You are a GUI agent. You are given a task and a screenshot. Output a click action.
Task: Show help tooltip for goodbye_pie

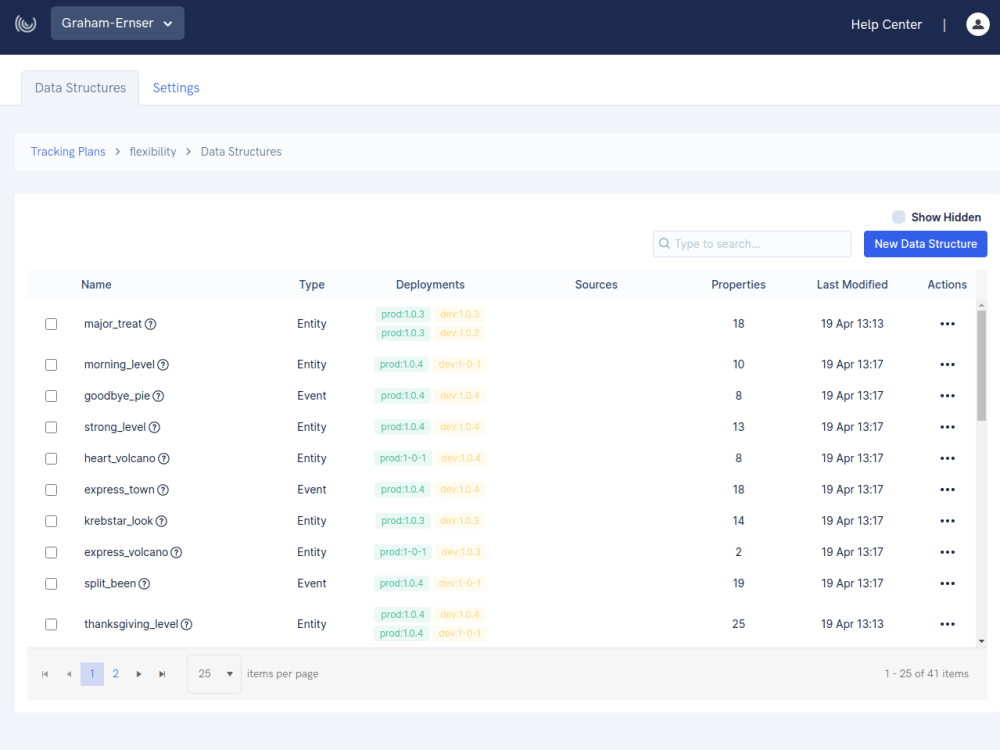[159, 396]
